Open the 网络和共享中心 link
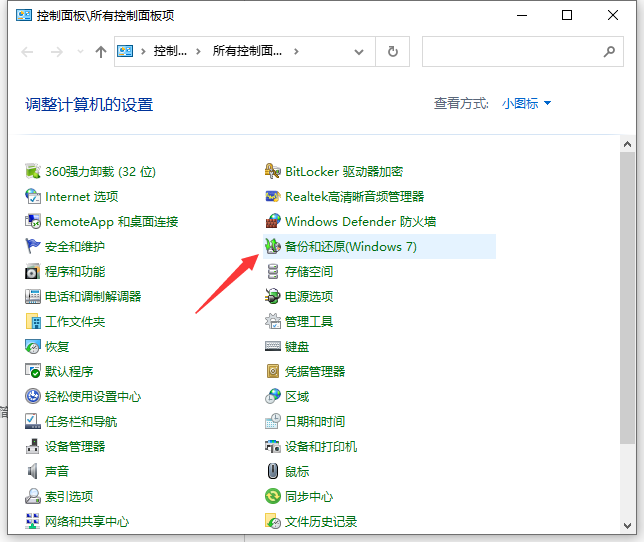This screenshot has width=644, height=542. 87,521
